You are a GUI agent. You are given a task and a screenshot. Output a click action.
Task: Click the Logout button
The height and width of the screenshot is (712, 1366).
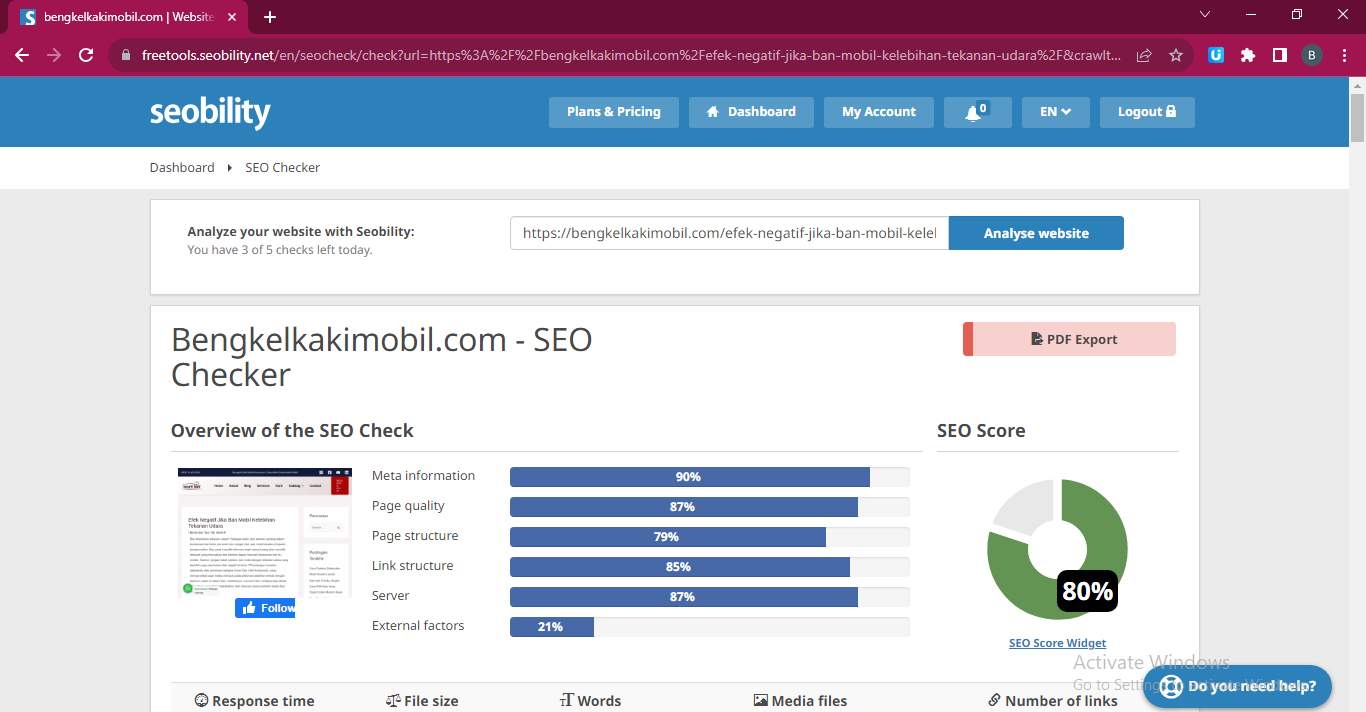(1147, 112)
